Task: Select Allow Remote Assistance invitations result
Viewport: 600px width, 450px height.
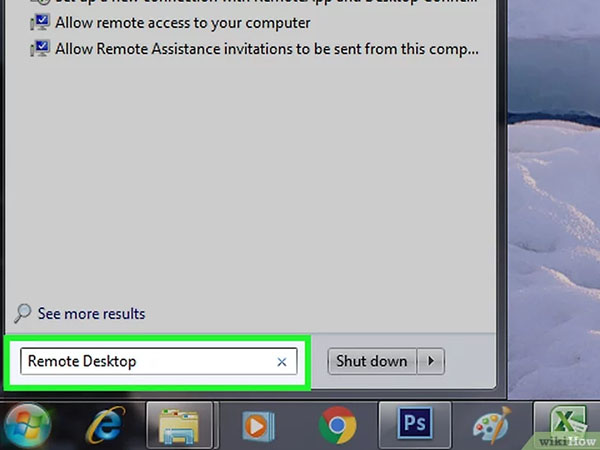Action: [267, 49]
